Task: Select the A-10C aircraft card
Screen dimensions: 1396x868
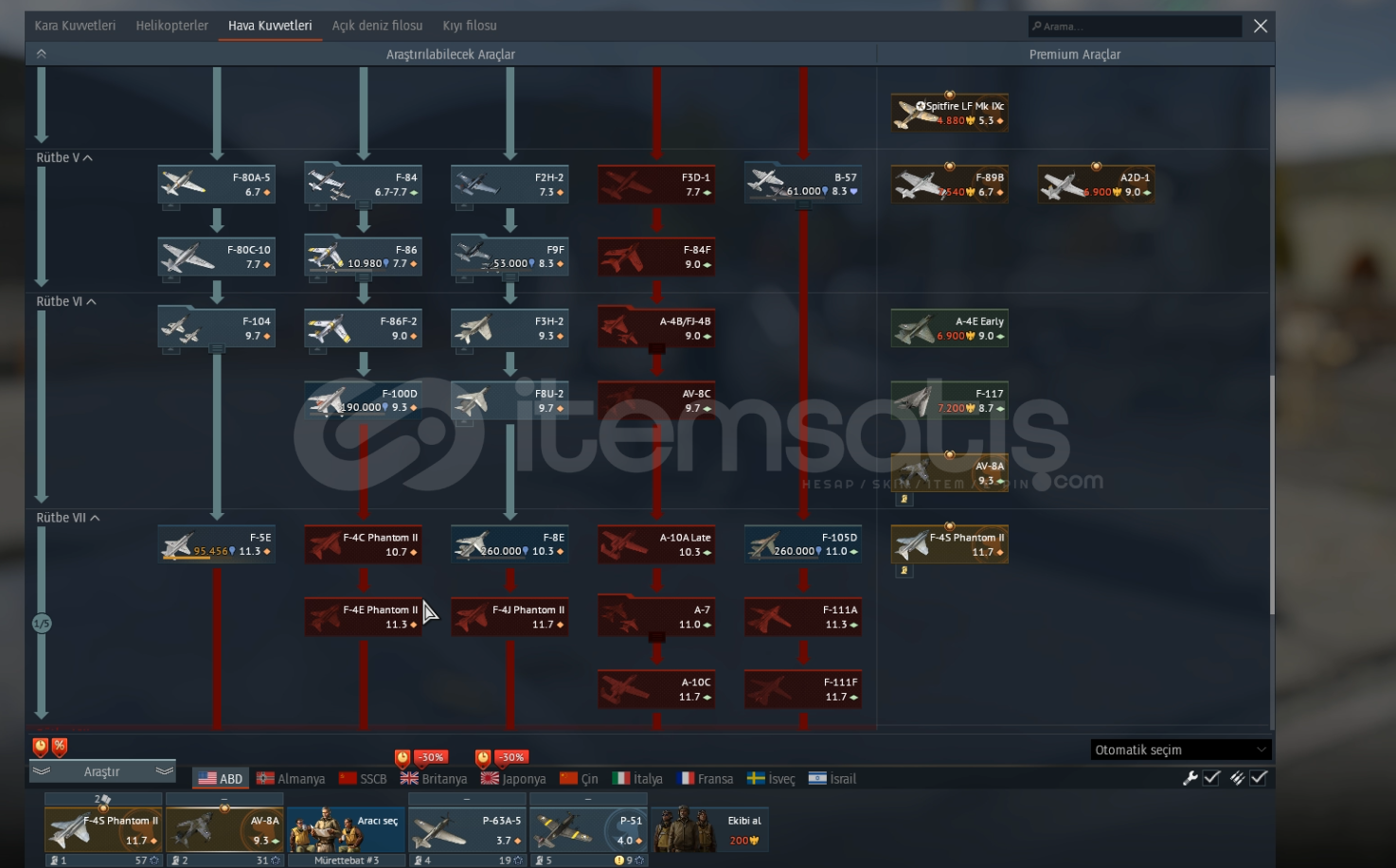Action: coord(656,689)
